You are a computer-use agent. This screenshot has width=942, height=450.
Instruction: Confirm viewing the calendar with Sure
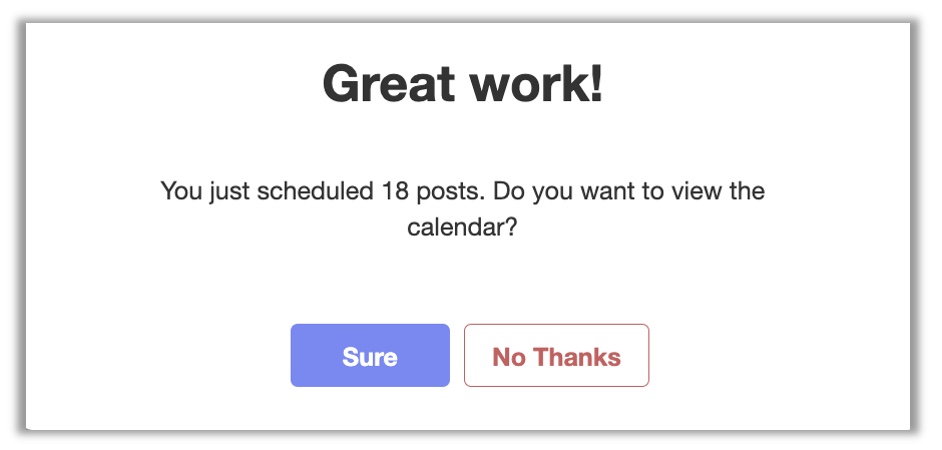(x=370, y=356)
